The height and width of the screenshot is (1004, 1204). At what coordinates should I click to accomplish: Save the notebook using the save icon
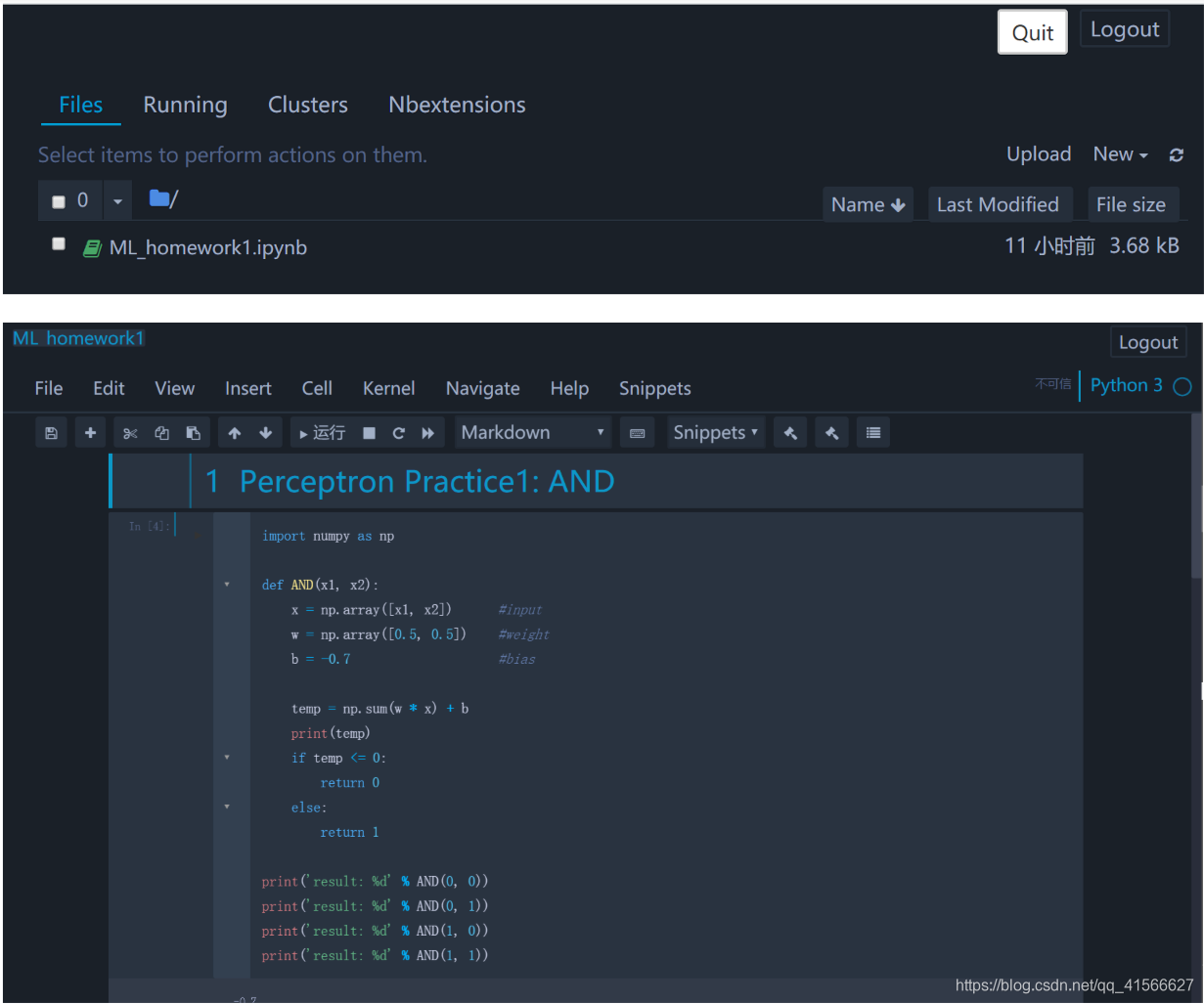coord(52,432)
